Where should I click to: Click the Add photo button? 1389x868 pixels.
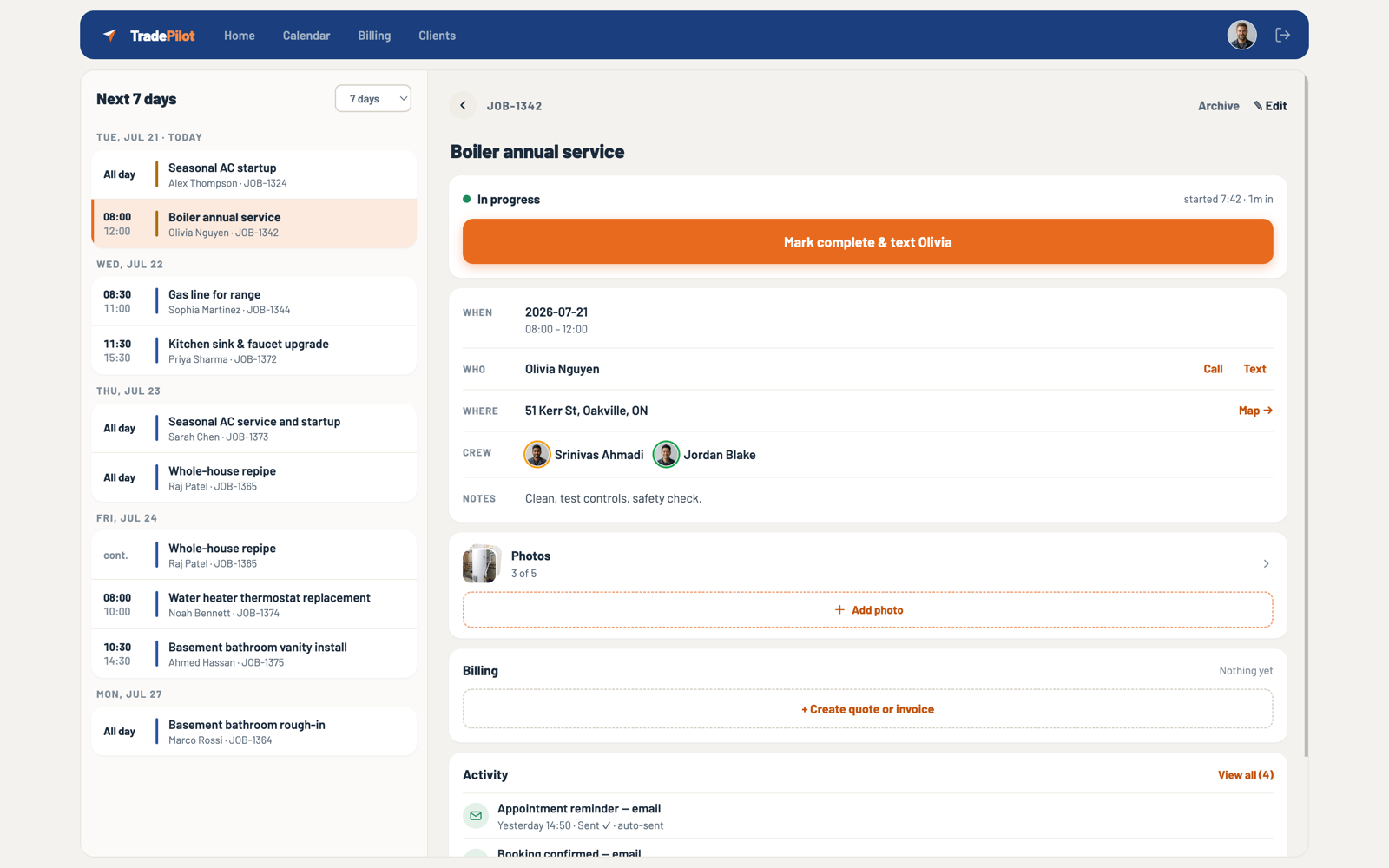click(868, 610)
